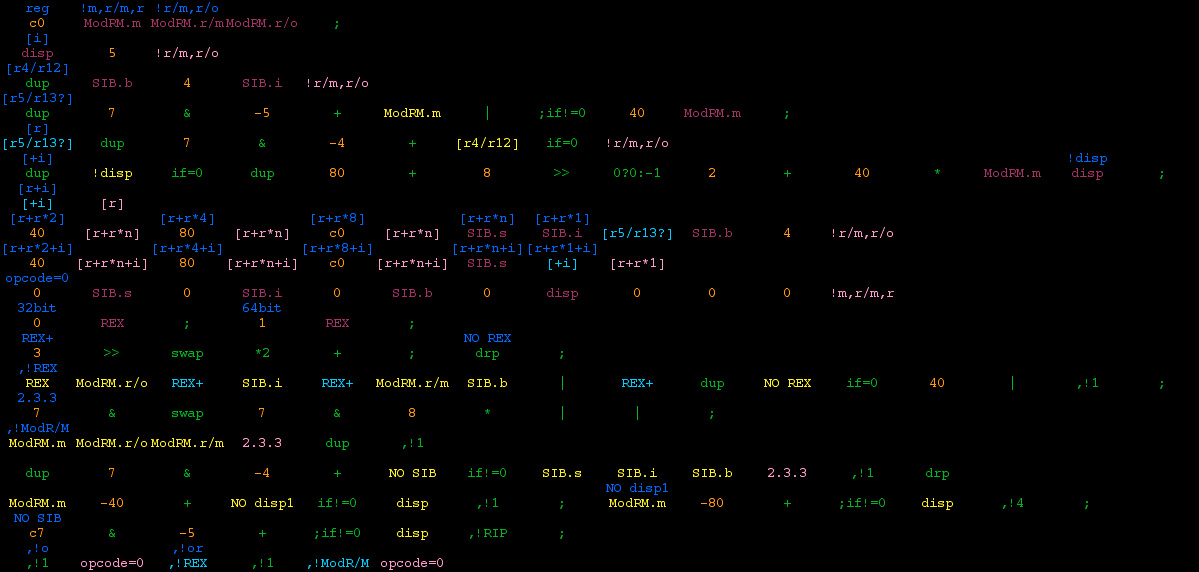
Task: Select the orange '3' under REX+
Action: point(37,354)
